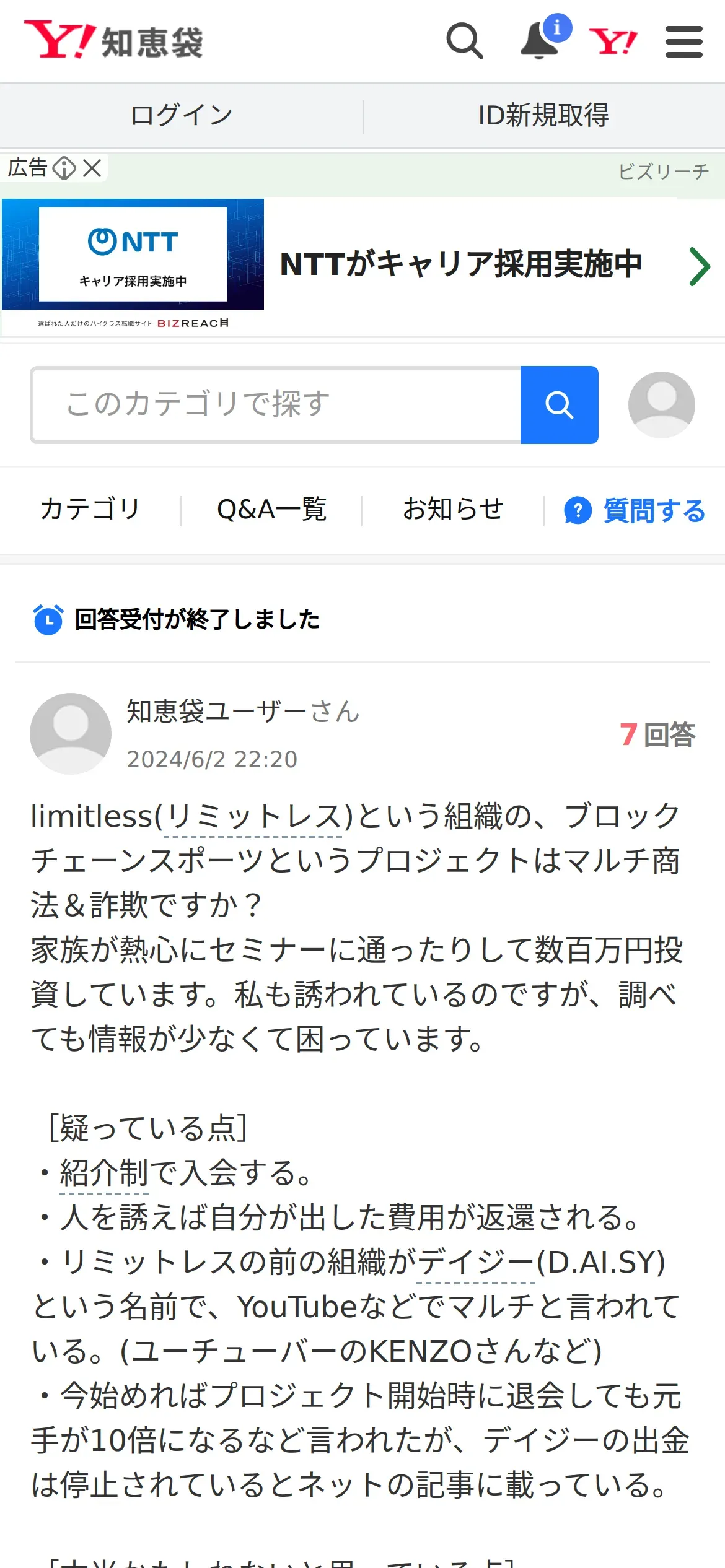
Task: Click the ad info icon beside 広告
Action: pyautogui.click(x=64, y=168)
